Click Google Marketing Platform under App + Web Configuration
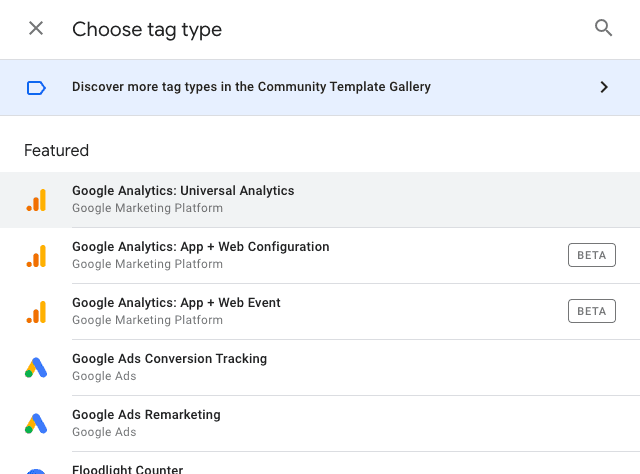 pos(147,264)
